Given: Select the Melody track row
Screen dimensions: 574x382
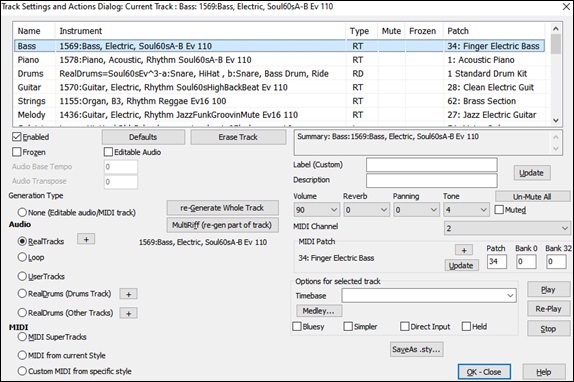Looking at the screenshot, I should 279,115.
